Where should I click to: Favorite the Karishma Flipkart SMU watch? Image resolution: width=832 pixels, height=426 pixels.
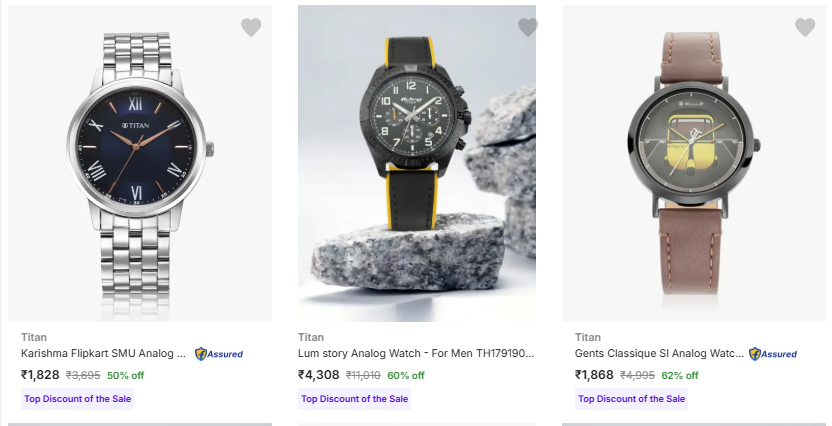coord(251,28)
